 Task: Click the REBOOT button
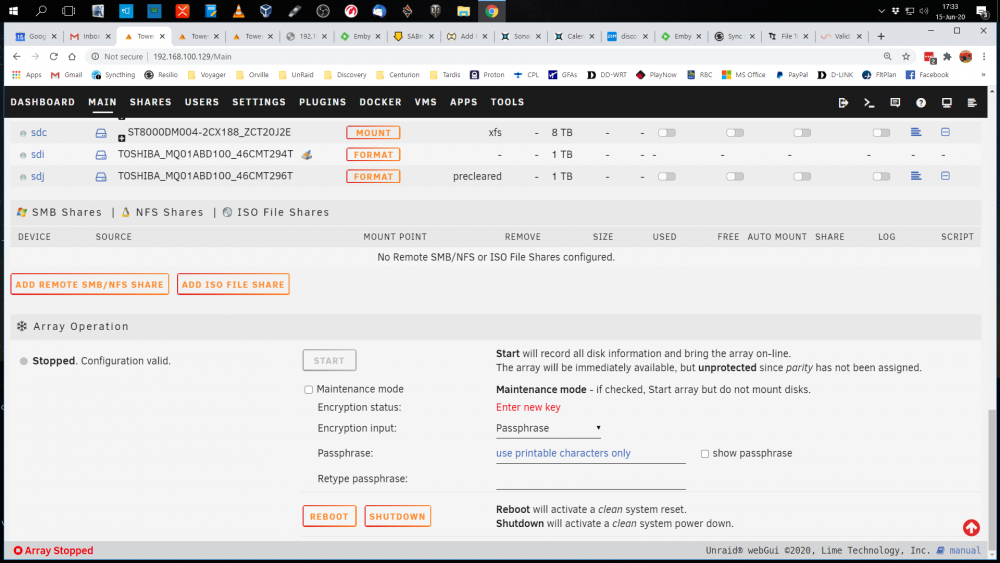click(x=329, y=516)
